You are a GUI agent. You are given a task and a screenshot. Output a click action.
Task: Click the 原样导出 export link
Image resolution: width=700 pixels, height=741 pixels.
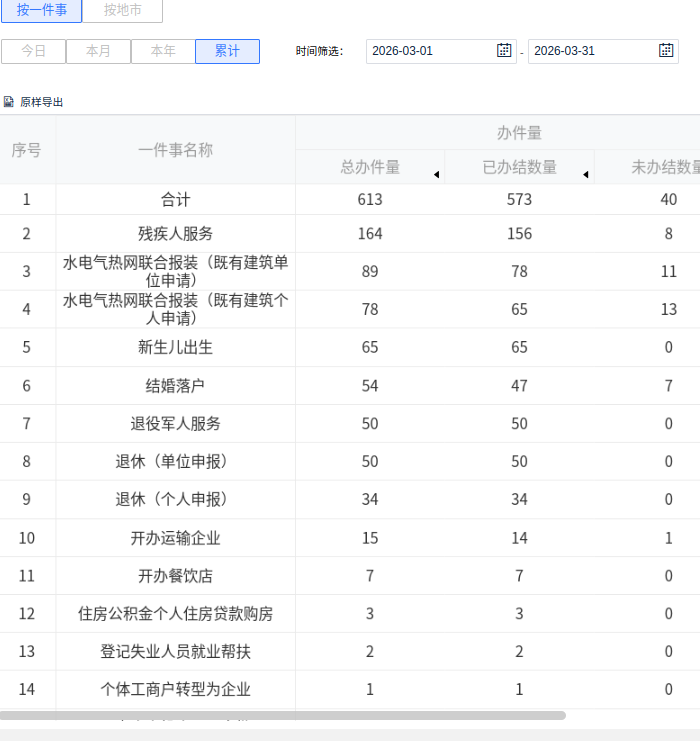point(42,102)
